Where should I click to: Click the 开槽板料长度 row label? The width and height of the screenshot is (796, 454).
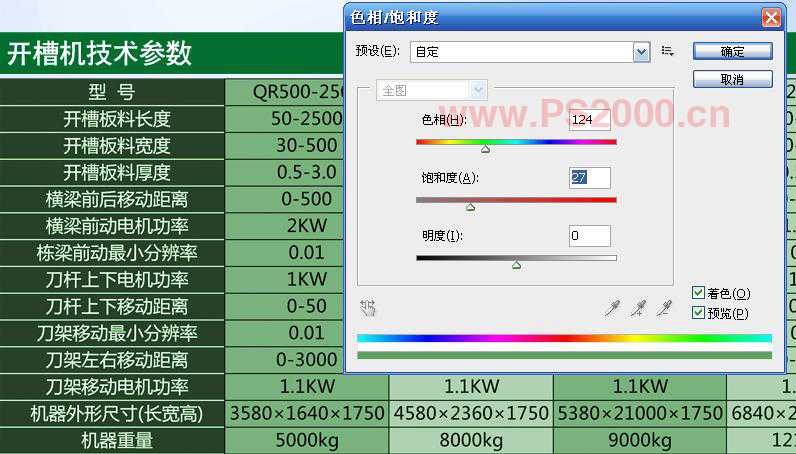pos(117,119)
